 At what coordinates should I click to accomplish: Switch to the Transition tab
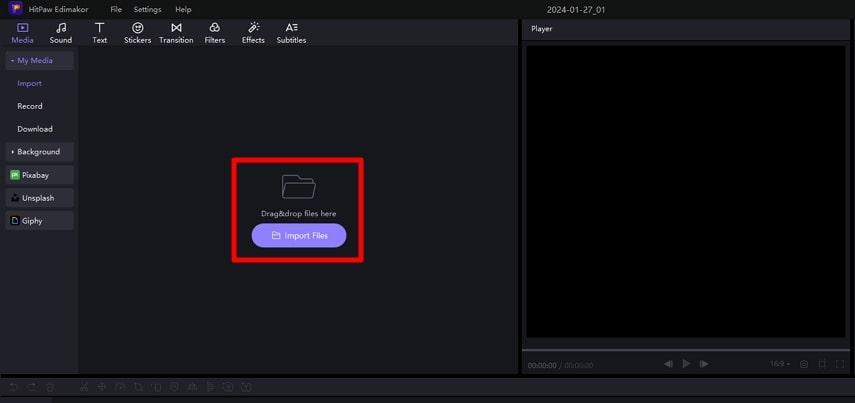176,33
